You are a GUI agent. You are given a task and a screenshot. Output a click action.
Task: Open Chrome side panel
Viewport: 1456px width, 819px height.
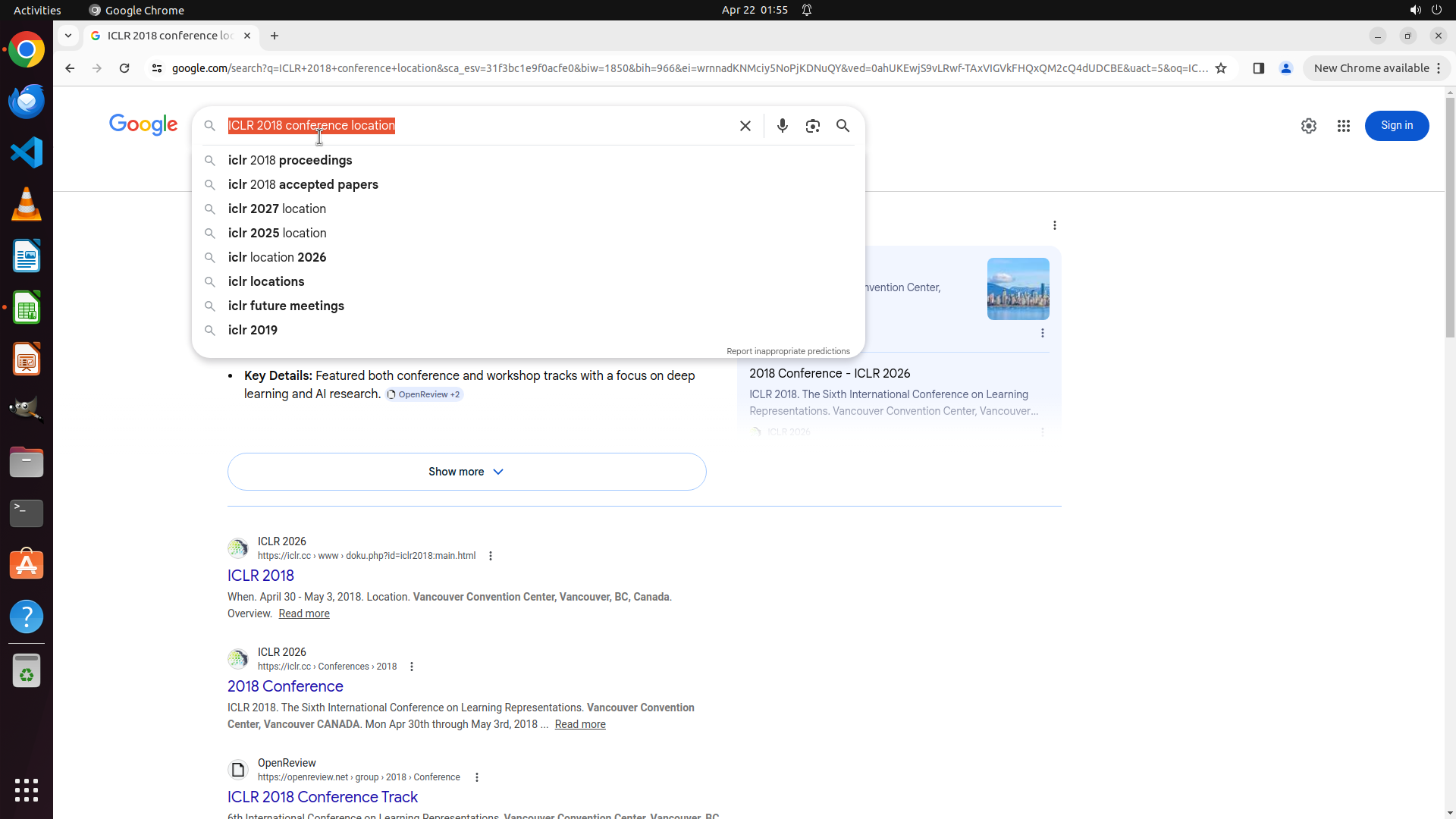[1258, 68]
